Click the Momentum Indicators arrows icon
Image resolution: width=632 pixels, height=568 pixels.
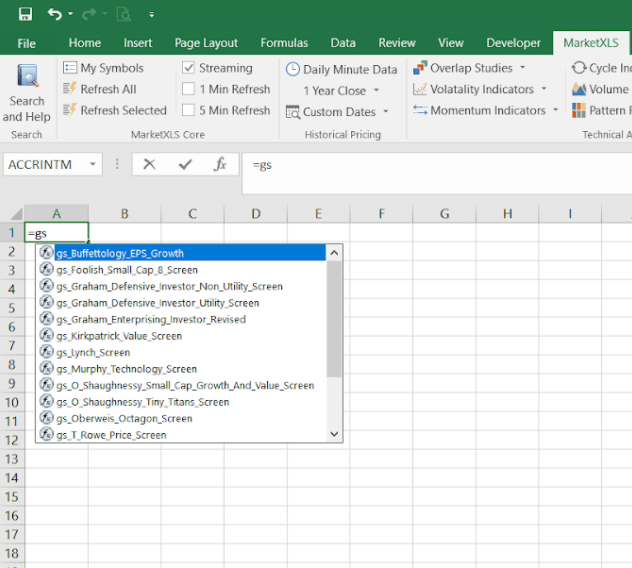pos(420,110)
